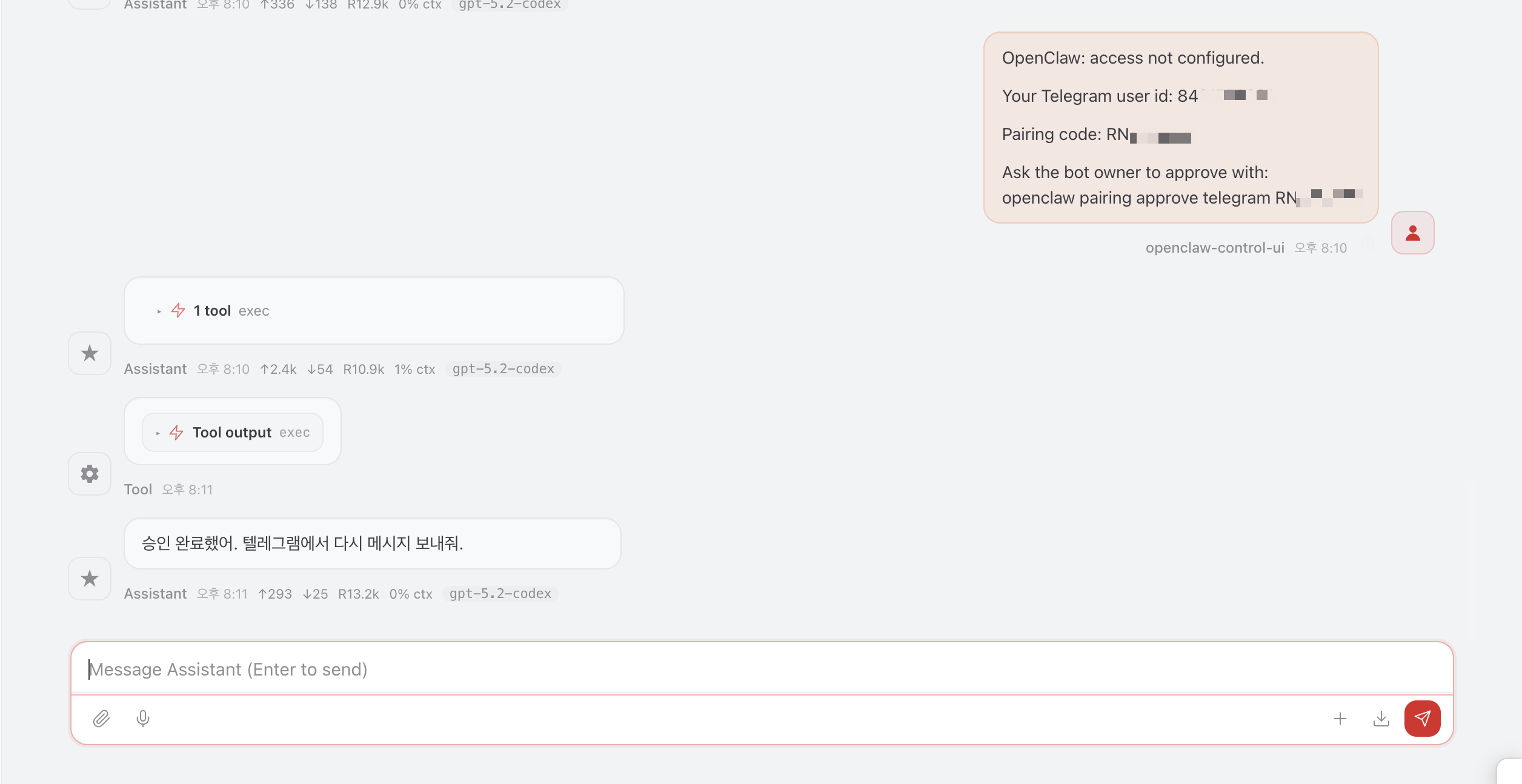Send message with red paper-plane button

(1422, 719)
